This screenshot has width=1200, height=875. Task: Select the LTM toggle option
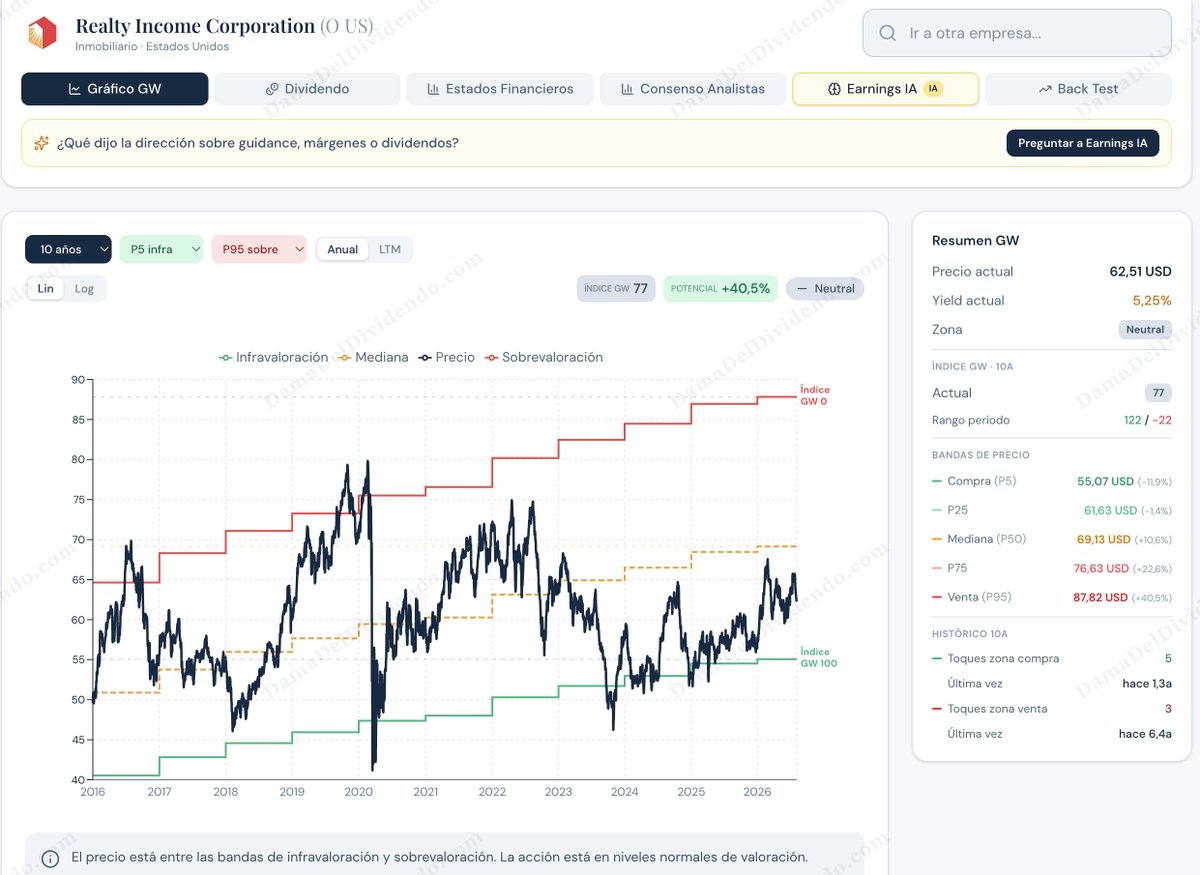pyautogui.click(x=390, y=249)
